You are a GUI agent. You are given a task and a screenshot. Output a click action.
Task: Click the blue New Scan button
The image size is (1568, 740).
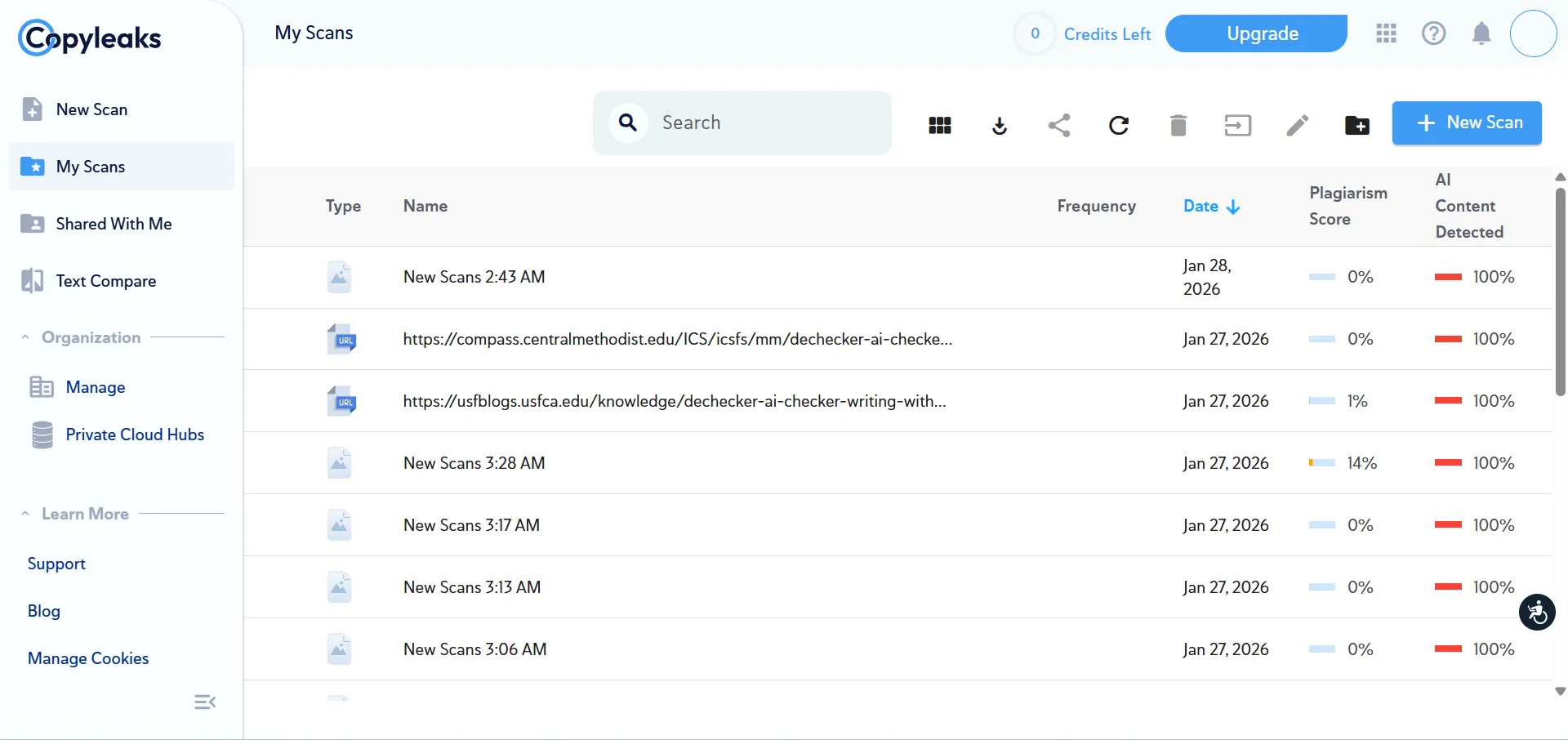click(1466, 123)
